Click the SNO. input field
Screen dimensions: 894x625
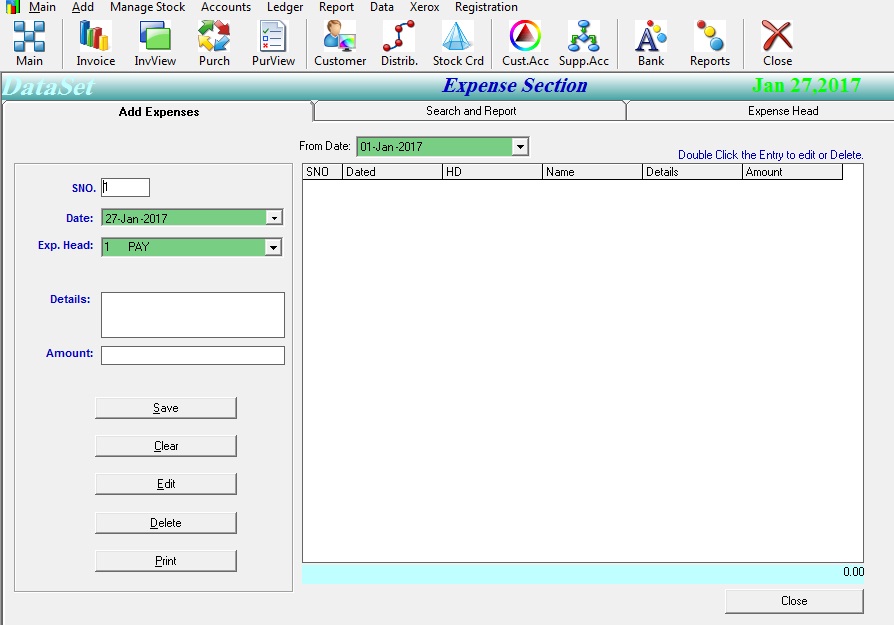point(125,188)
